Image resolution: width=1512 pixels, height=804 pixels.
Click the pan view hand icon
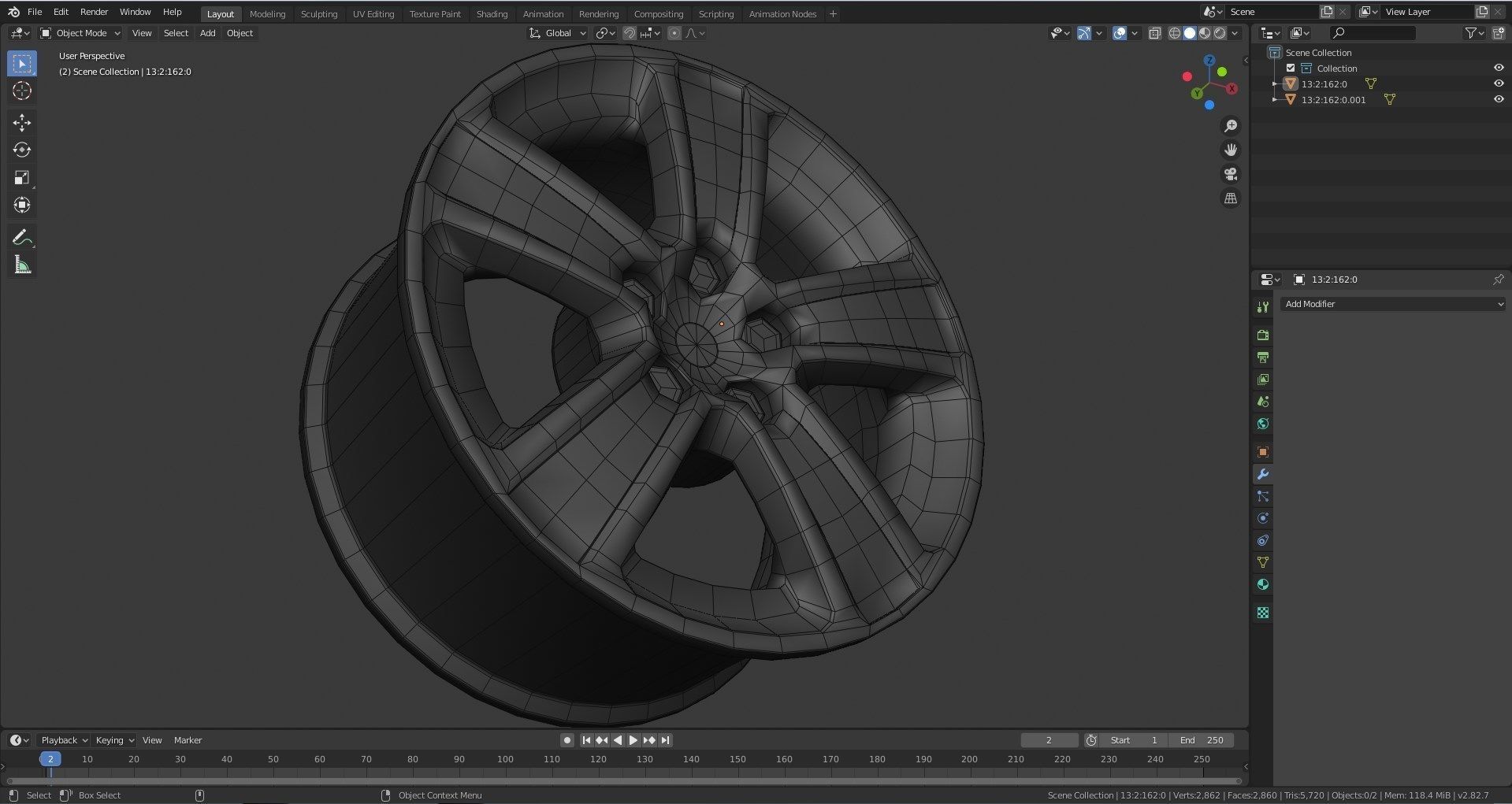tap(1231, 150)
